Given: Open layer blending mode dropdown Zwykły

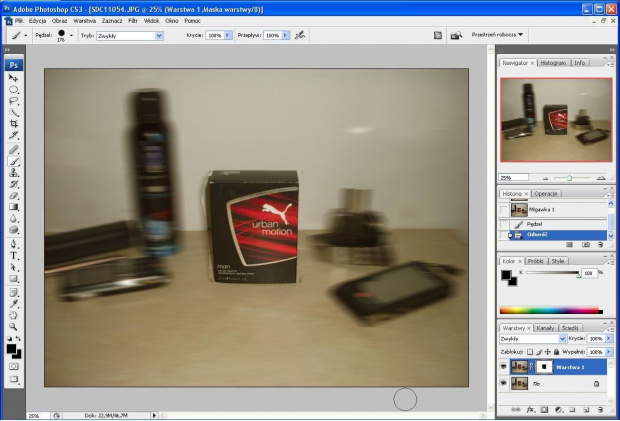Looking at the screenshot, I should (562, 339).
